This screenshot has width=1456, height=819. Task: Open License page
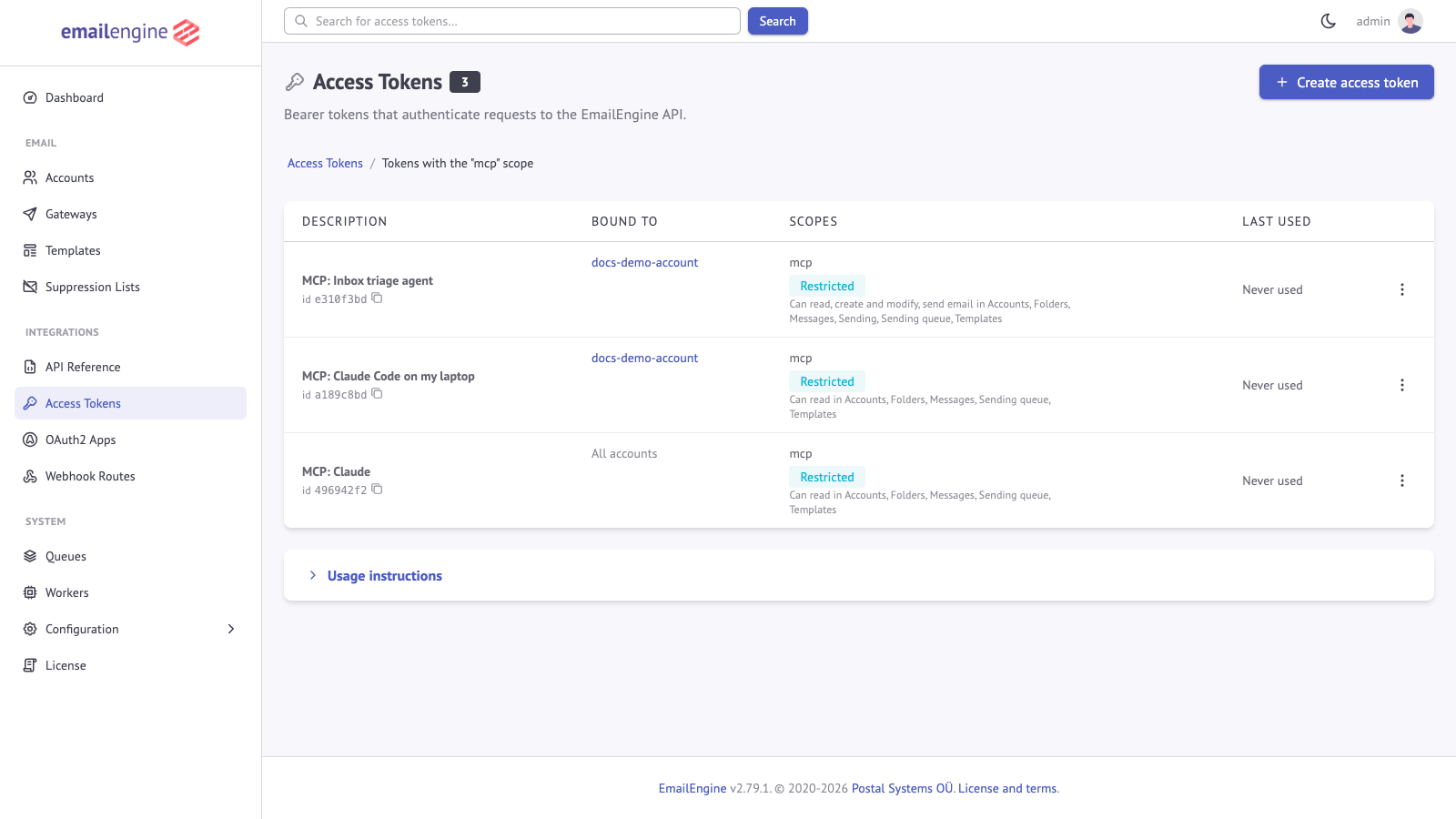tap(130, 665)
